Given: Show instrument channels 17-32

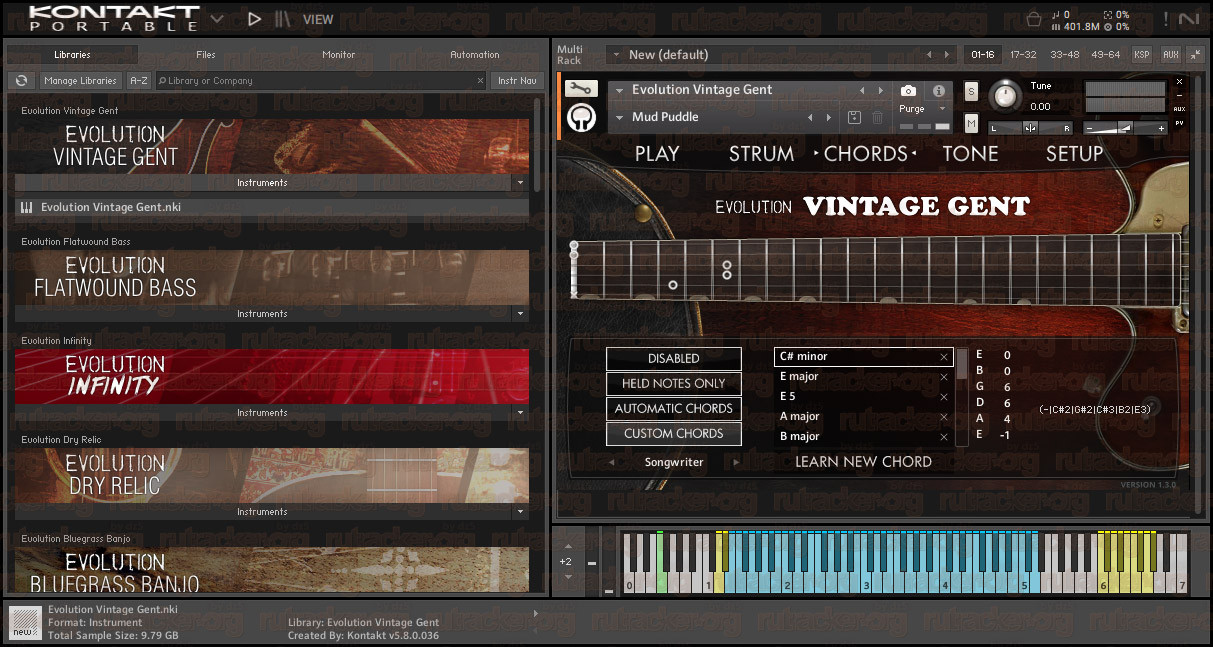Looking at the screenshot, I should pyautogui.click(x=1023, y=55).
